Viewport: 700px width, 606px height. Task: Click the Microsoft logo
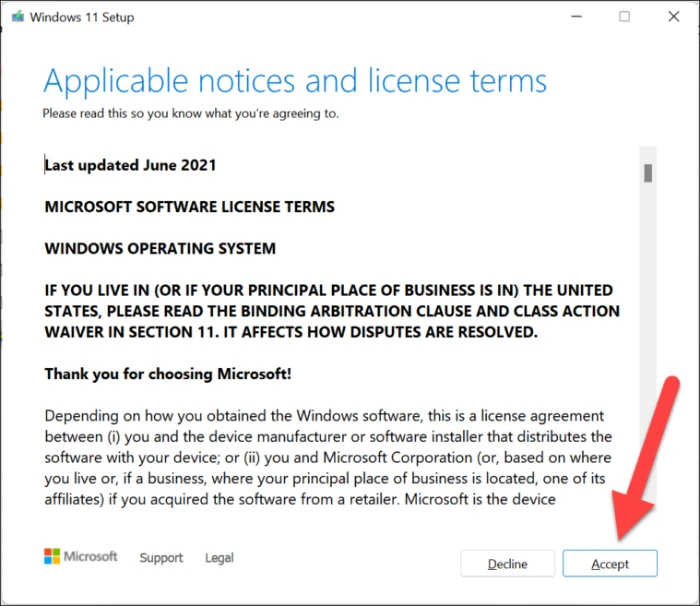coord(80,556)
